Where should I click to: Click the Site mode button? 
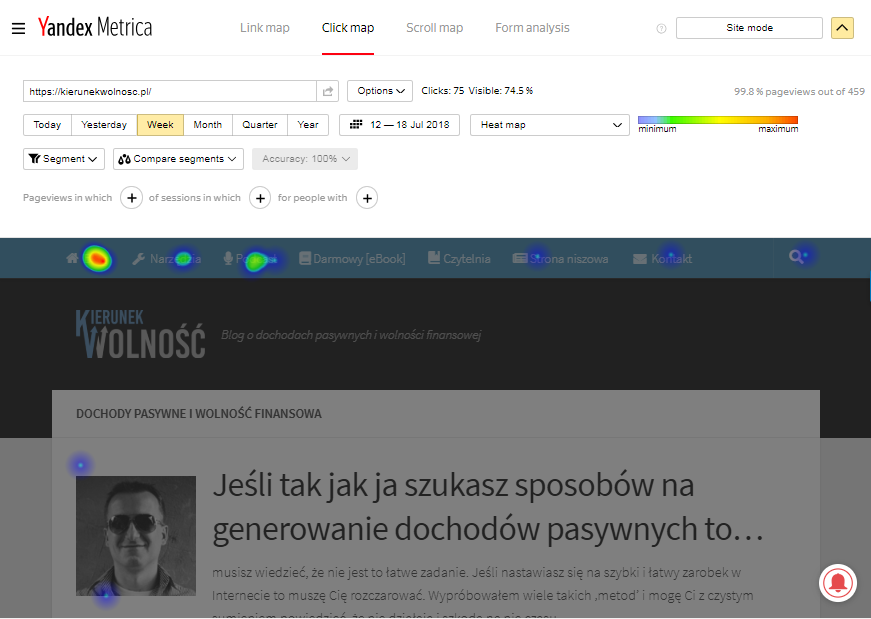pos(749,28)
